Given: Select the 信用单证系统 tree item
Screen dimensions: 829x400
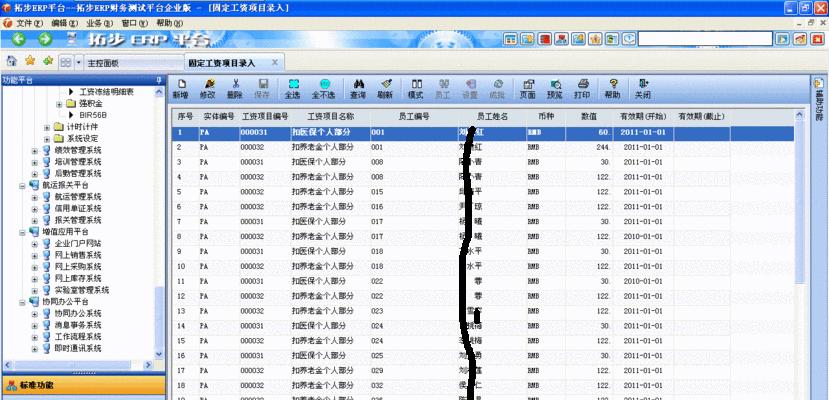Looking at the screenshot, I should (78, 208).
